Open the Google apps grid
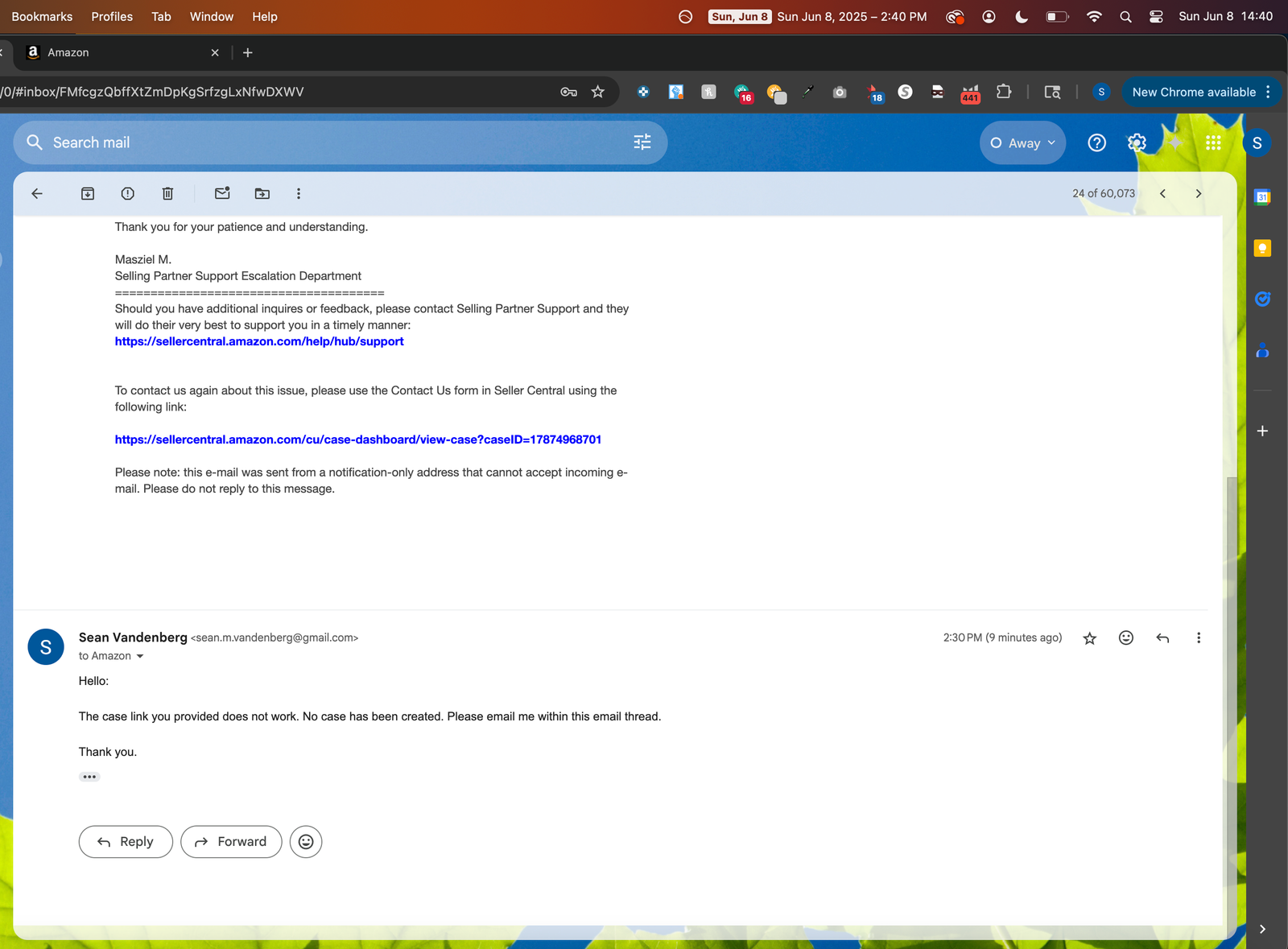Image resolution: width=1288 pixels, height=949 pixels. tap(1213, 142)
